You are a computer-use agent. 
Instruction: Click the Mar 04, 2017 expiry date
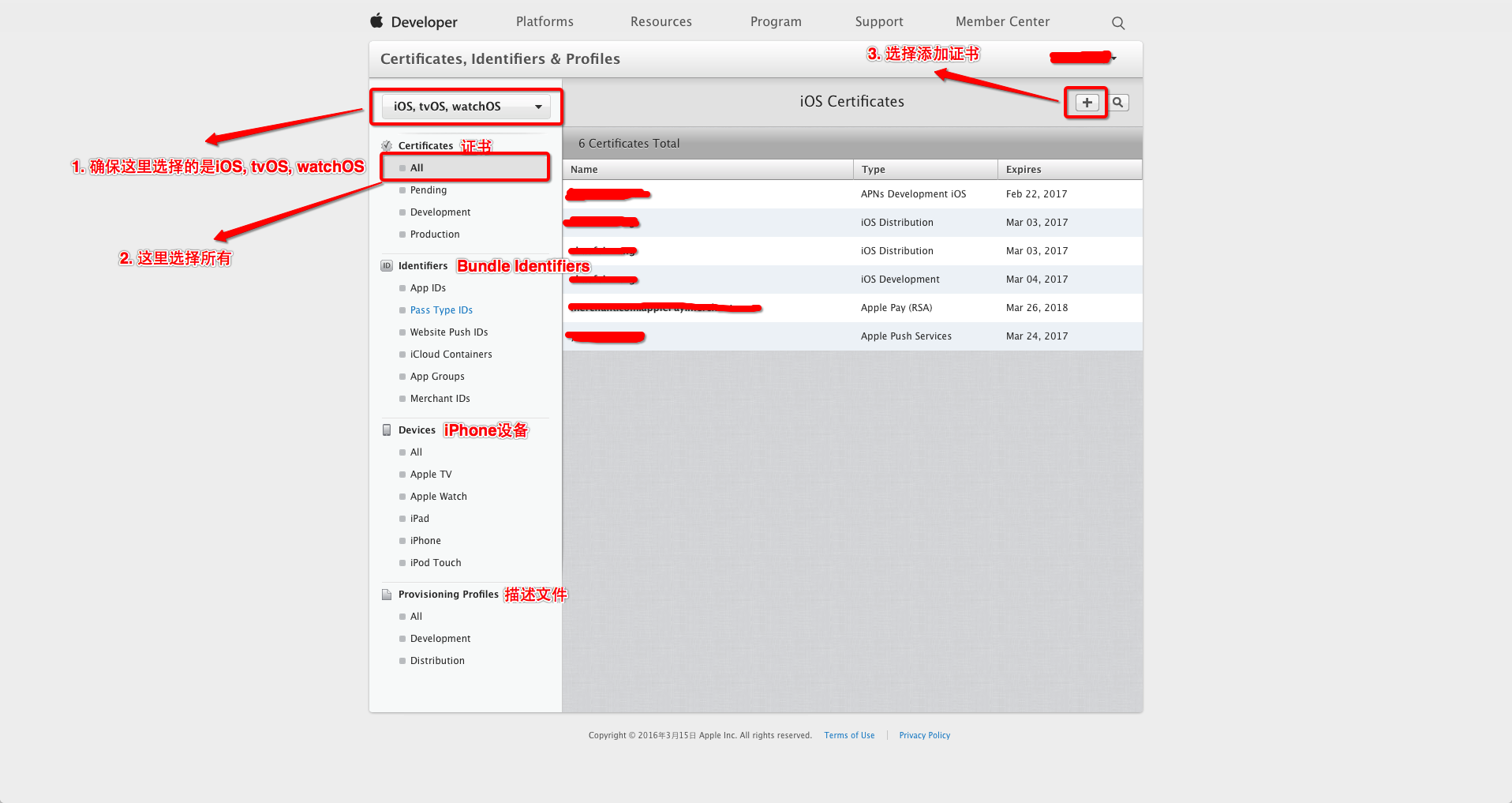tap(1037, 280)
